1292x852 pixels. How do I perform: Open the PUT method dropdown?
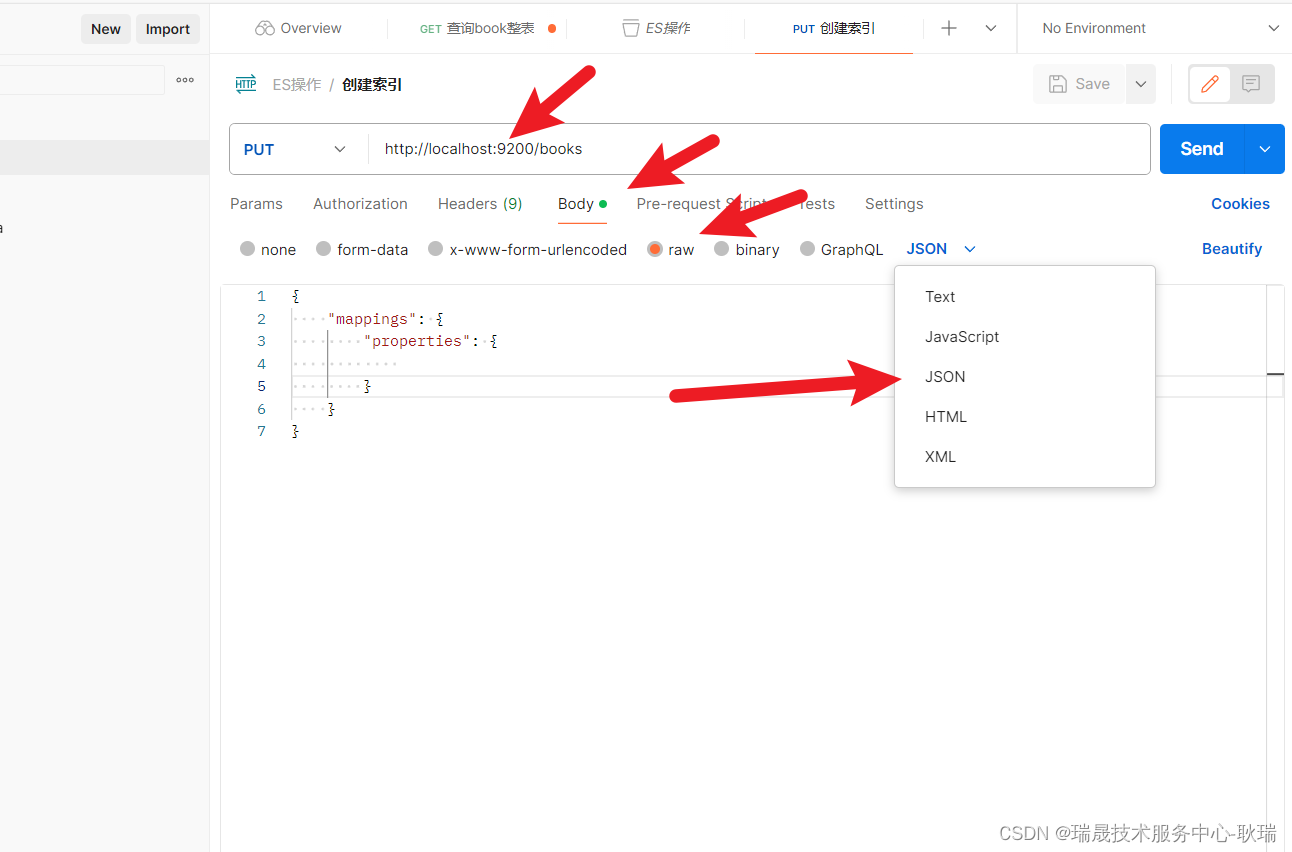[x=295, y=149]
